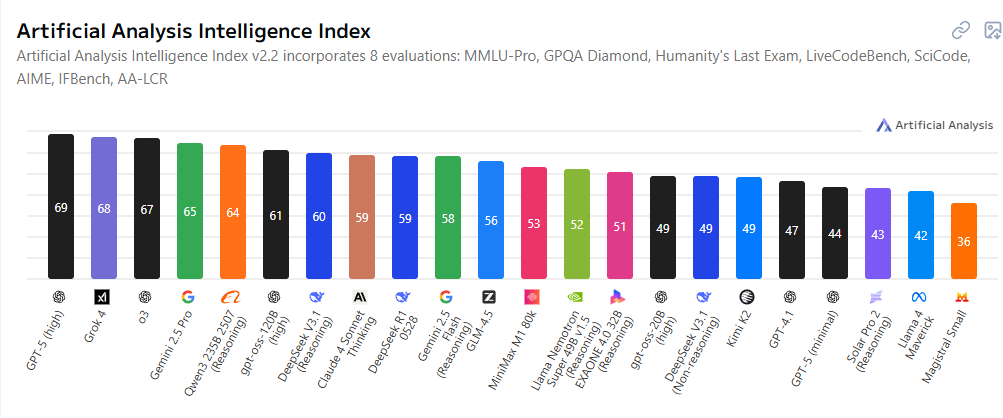Click the Artificial Analysis Intelligence Index title
Image resolution: width=1003 pixels, height=418 pixels.
[193, 31]
